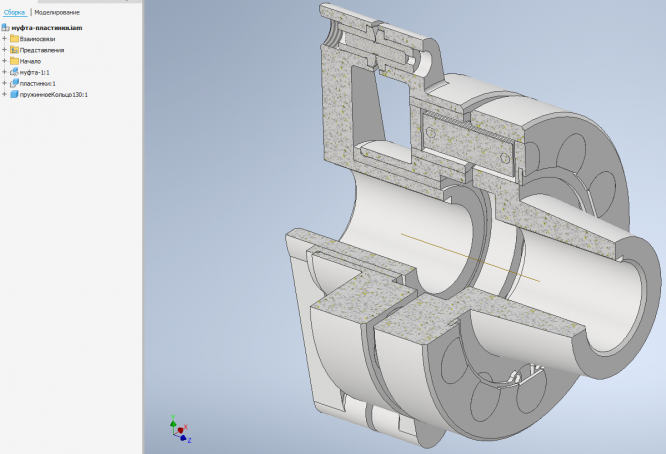Click the assembly icon beside муфта-пластинки.iam
This screenshot has width=666, height=454.
[6, 28]
